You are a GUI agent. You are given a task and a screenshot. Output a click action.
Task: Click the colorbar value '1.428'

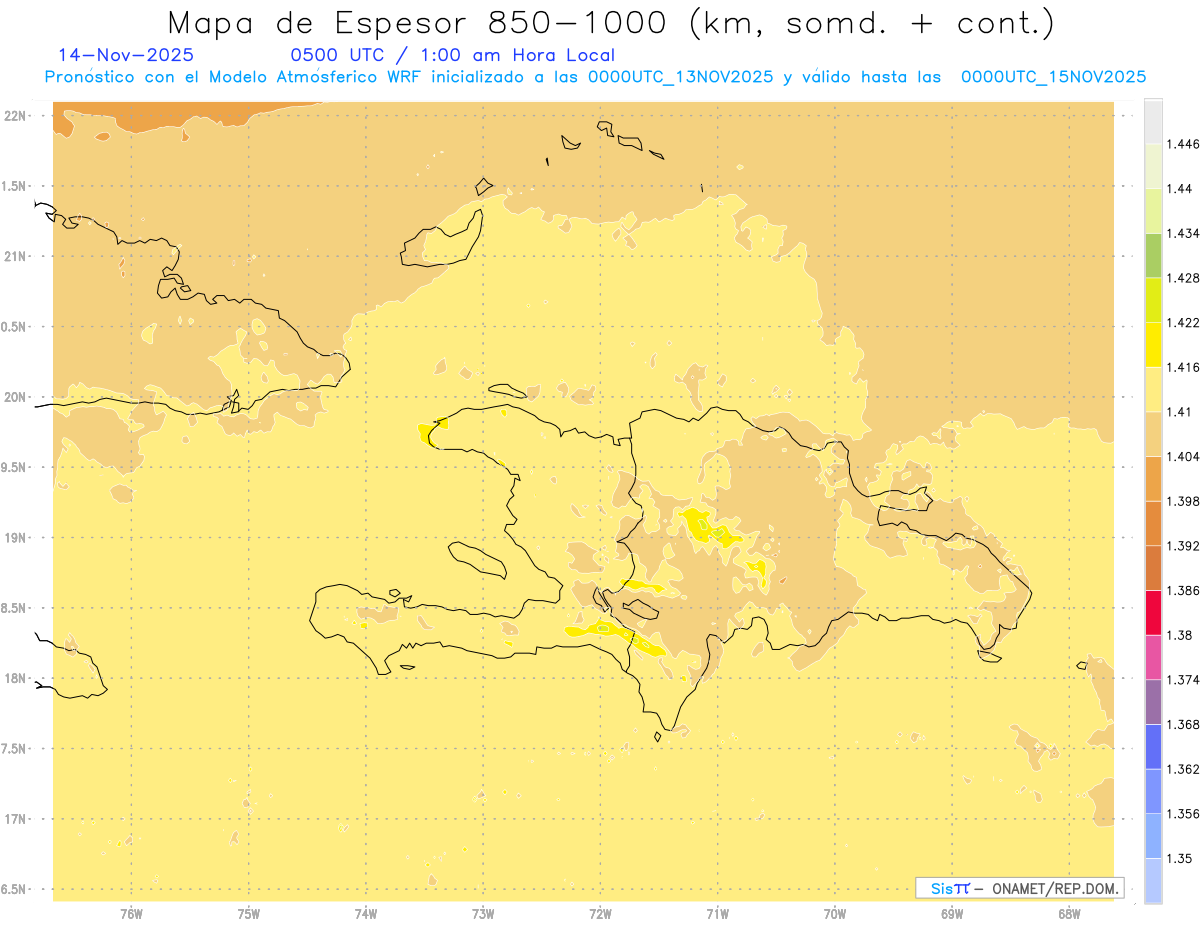tap(1183, 278)
